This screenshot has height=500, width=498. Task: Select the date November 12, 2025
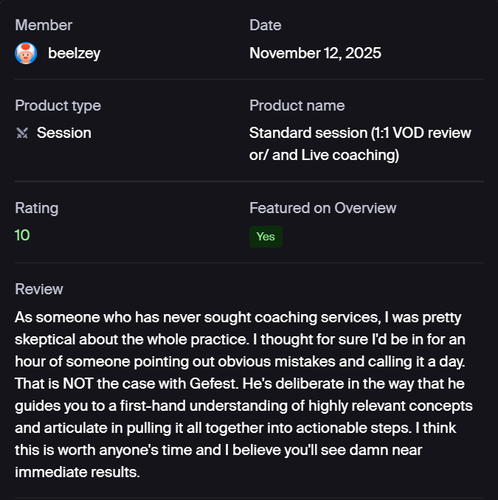coord(315,53)
